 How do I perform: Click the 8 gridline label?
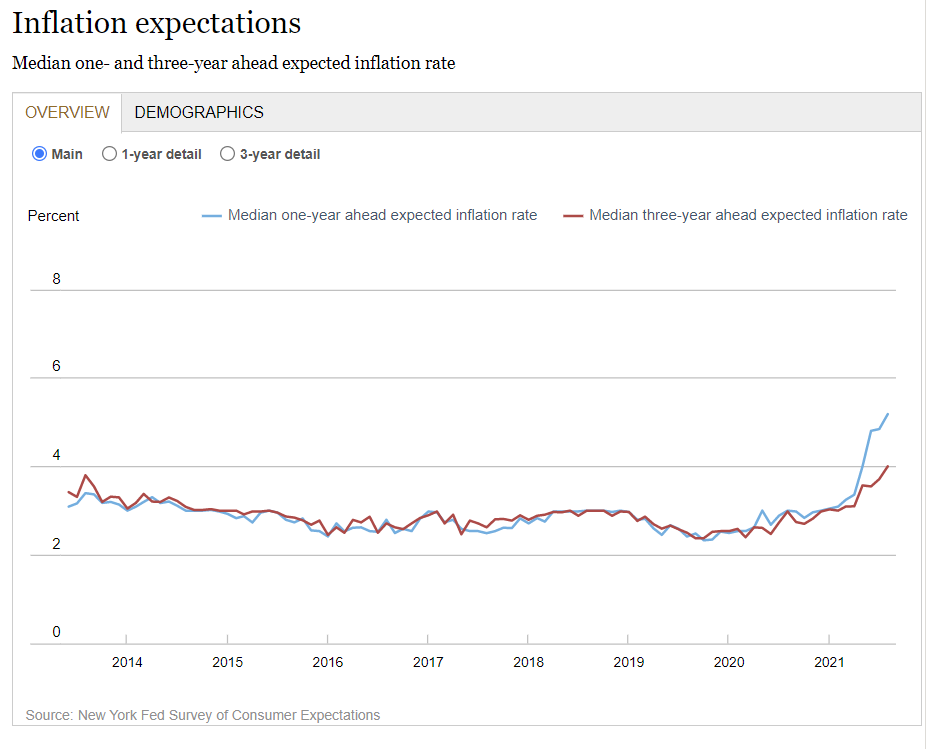point(56,279)
